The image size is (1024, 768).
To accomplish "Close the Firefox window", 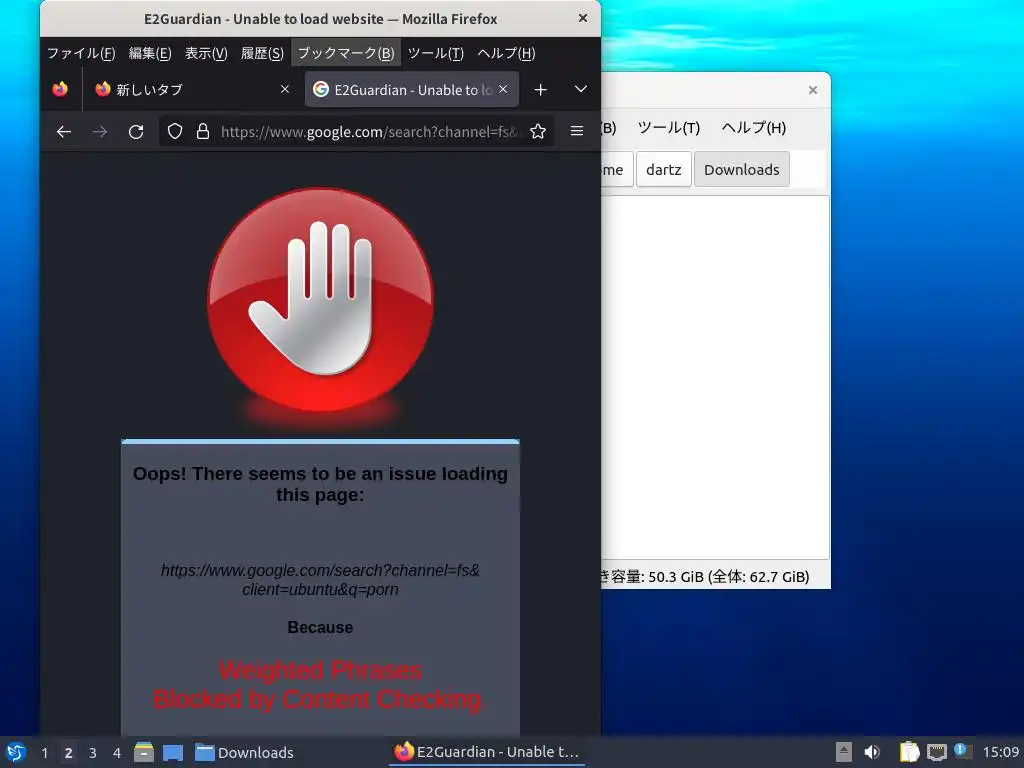I will click(583, 18).
